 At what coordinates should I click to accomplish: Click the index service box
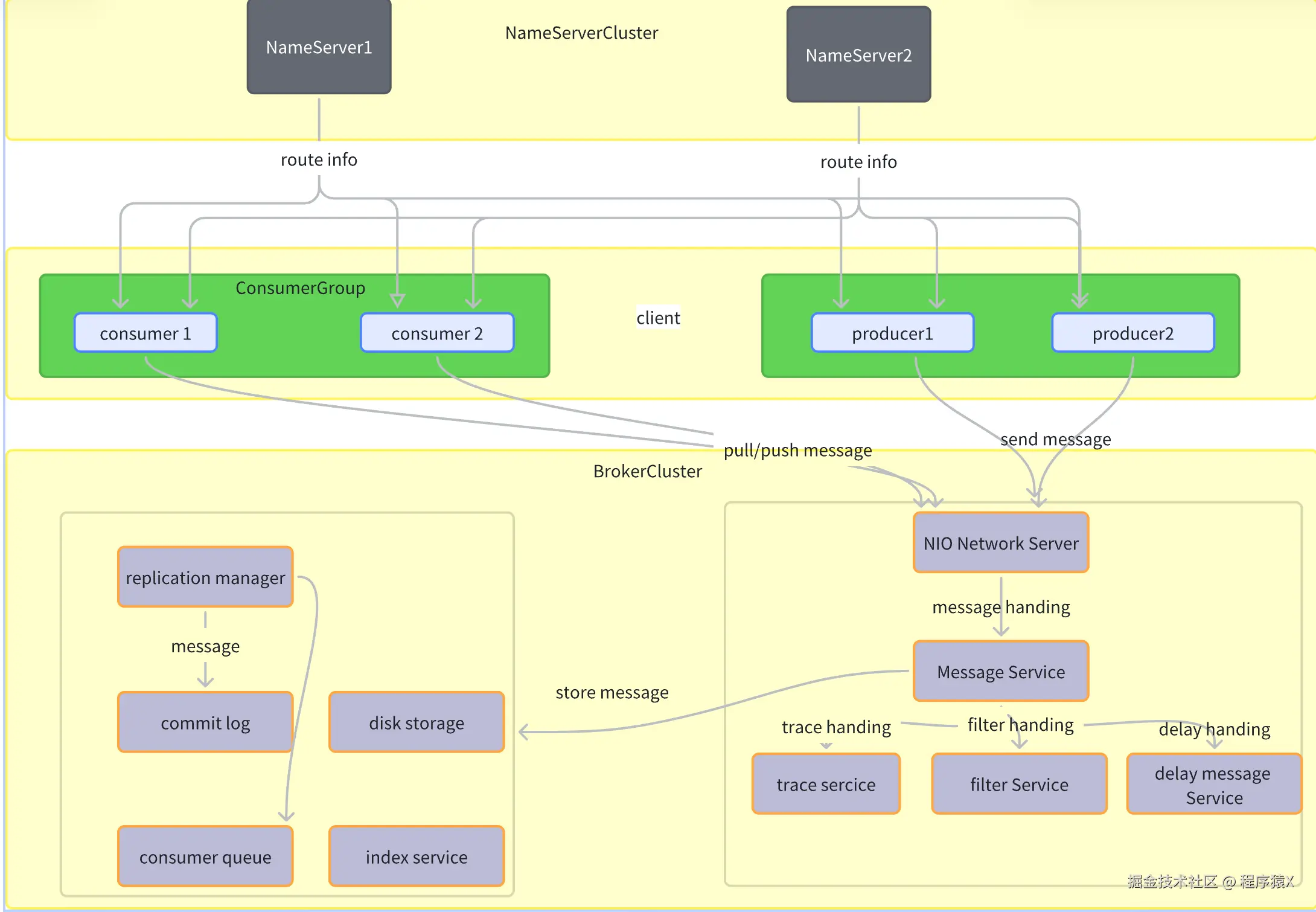coord(417,856)
